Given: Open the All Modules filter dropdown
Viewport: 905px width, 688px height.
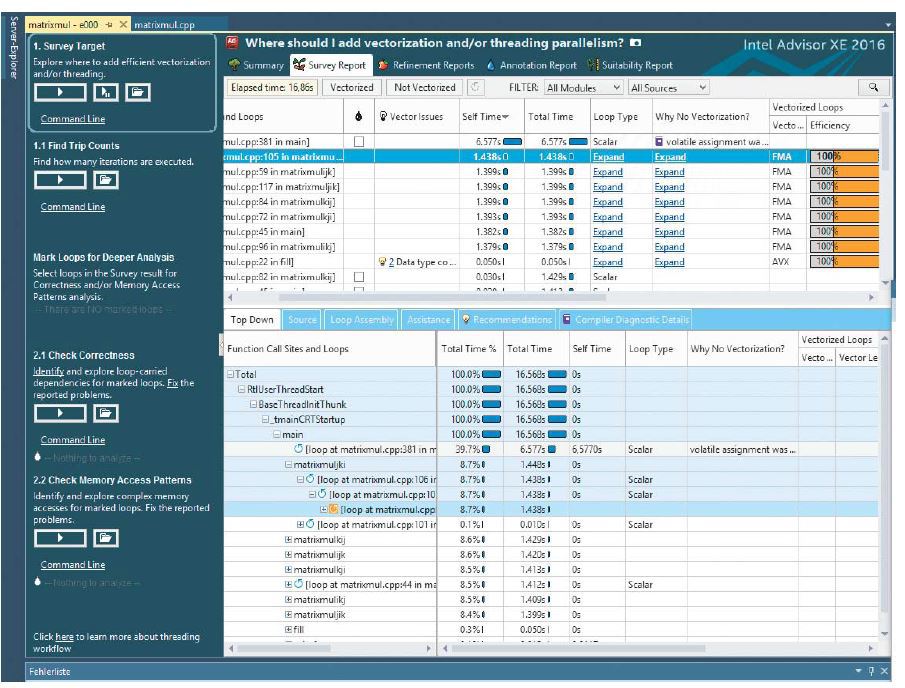Looking at the screenshot, I should pos(584,88).
